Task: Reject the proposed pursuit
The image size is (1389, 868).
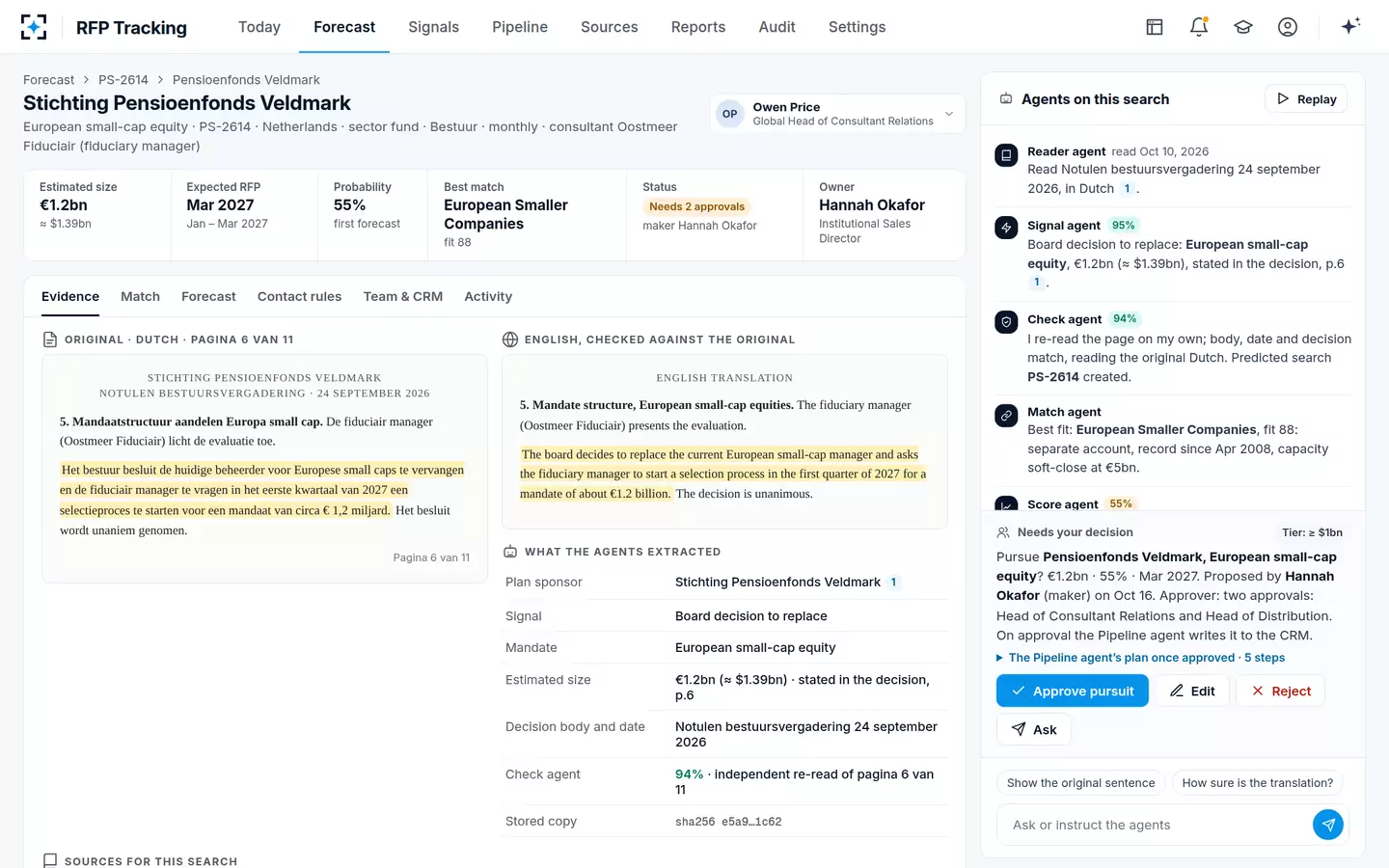Action: click(1280, 691)
